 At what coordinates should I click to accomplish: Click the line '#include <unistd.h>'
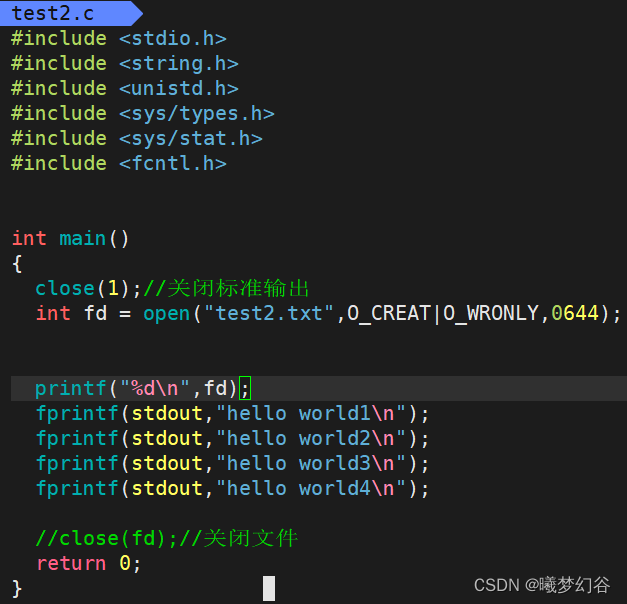[x=125, y=89]
